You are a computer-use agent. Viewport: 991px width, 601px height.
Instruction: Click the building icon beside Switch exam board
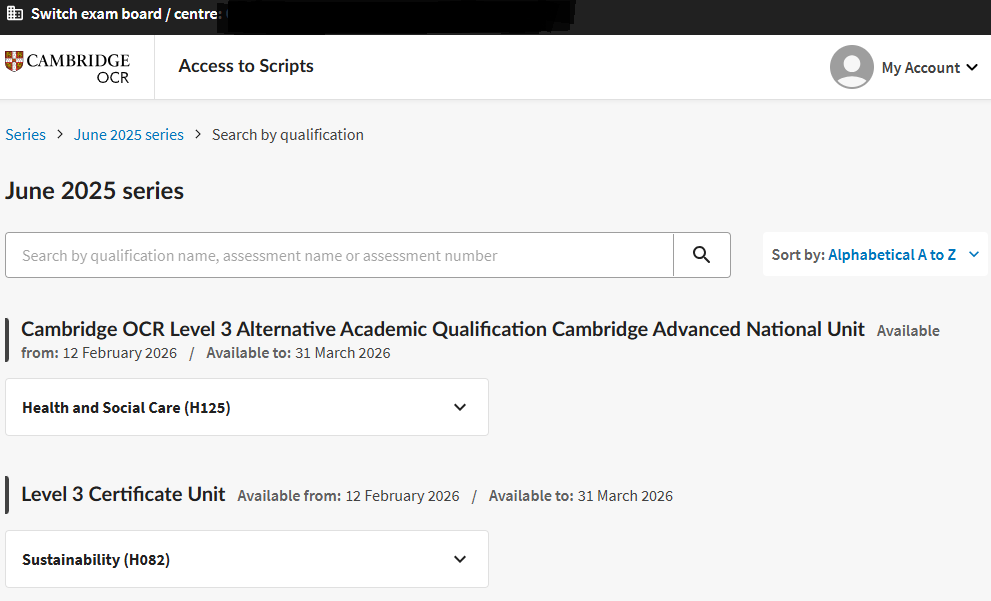[x=13, y=14]
